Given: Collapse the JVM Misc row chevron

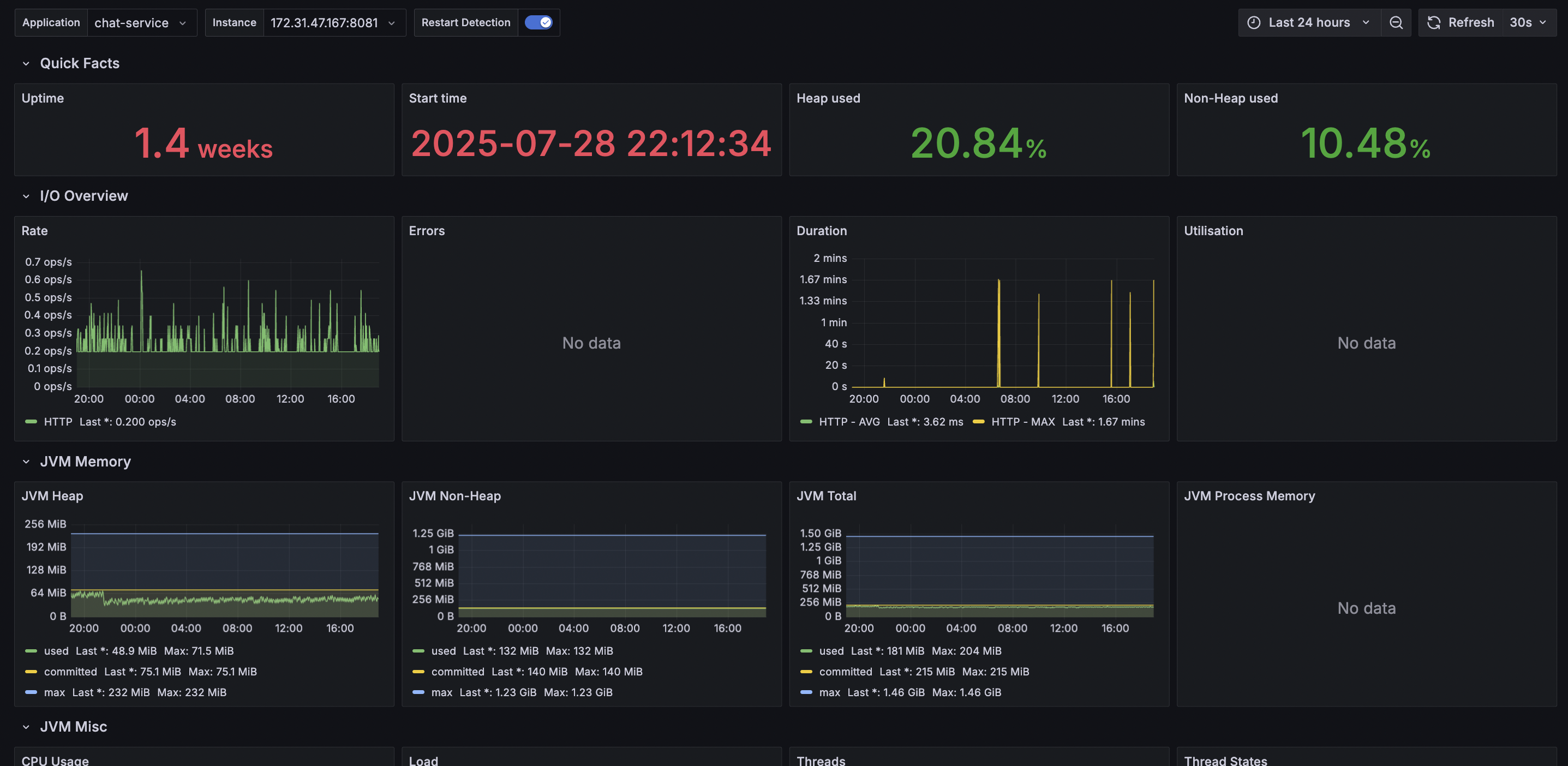Looking at the screenshot, I should pyautogui.click(x=26, y=726).
